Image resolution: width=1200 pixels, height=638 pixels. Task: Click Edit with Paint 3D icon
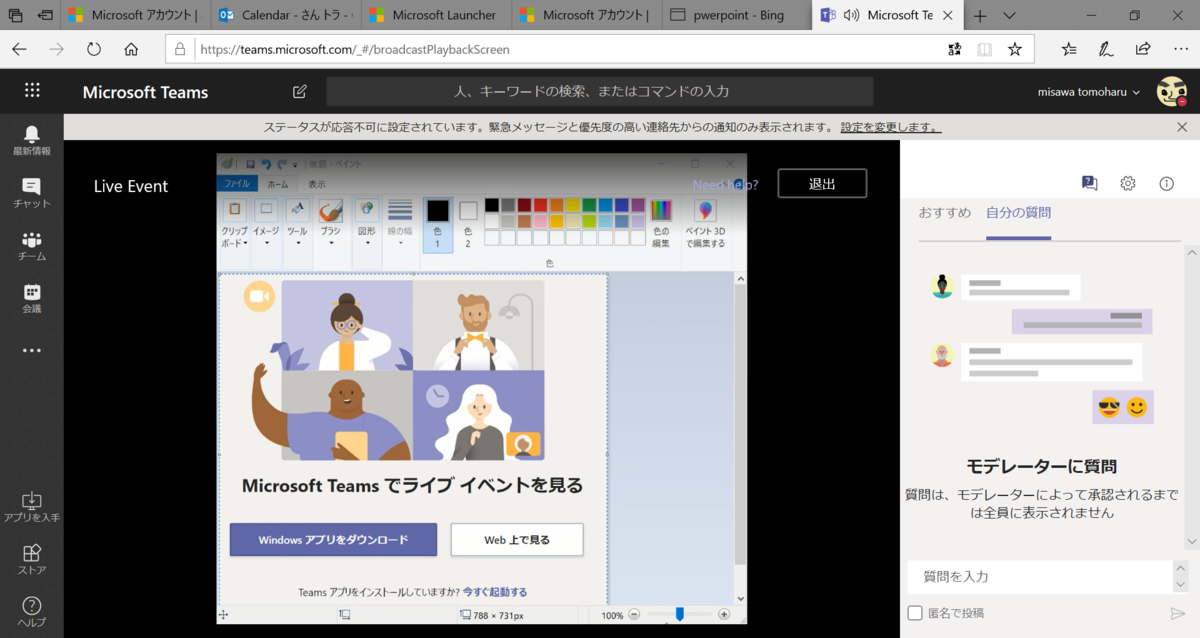(705, 225)
